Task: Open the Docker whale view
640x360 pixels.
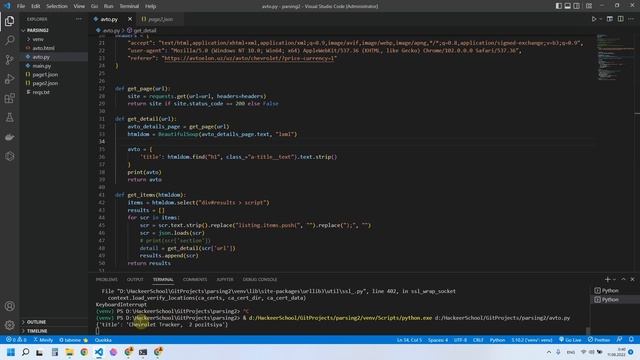Action: pyautogui.click(x=9, y=137)
